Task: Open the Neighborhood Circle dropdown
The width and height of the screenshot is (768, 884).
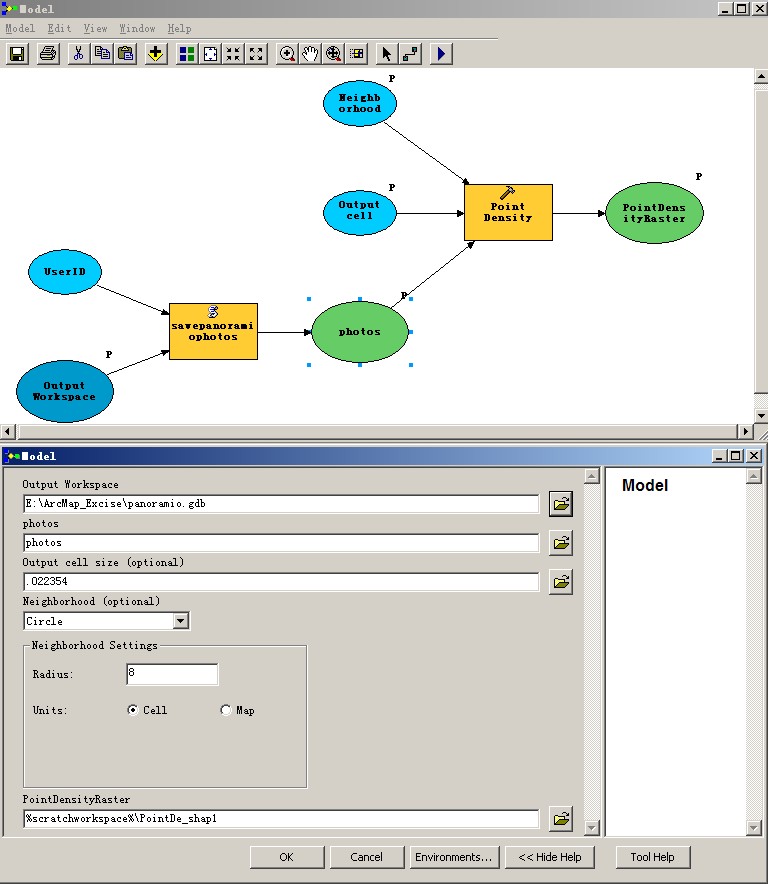Action: coord(180,621)
